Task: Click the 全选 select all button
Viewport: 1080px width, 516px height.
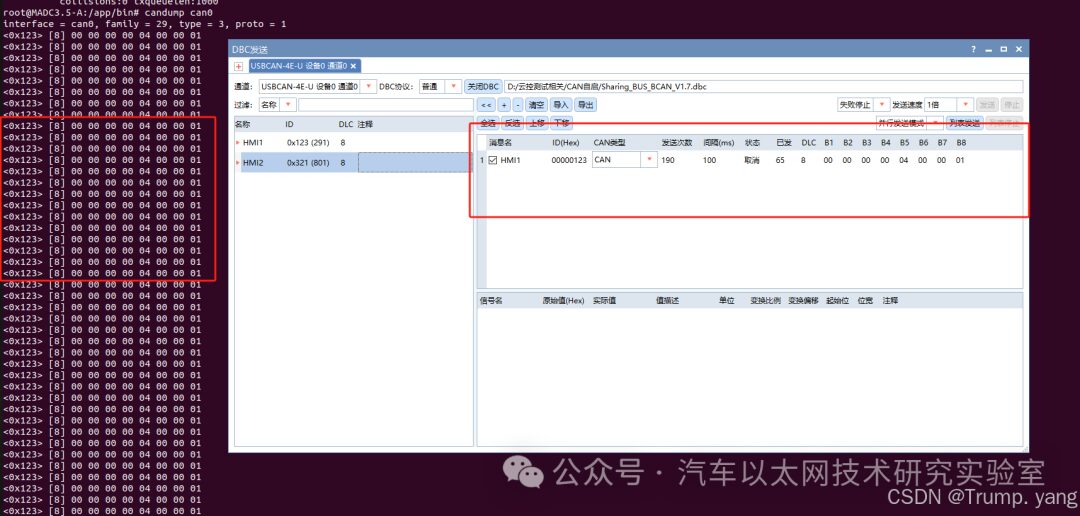Action: click(x=488, y=123)
